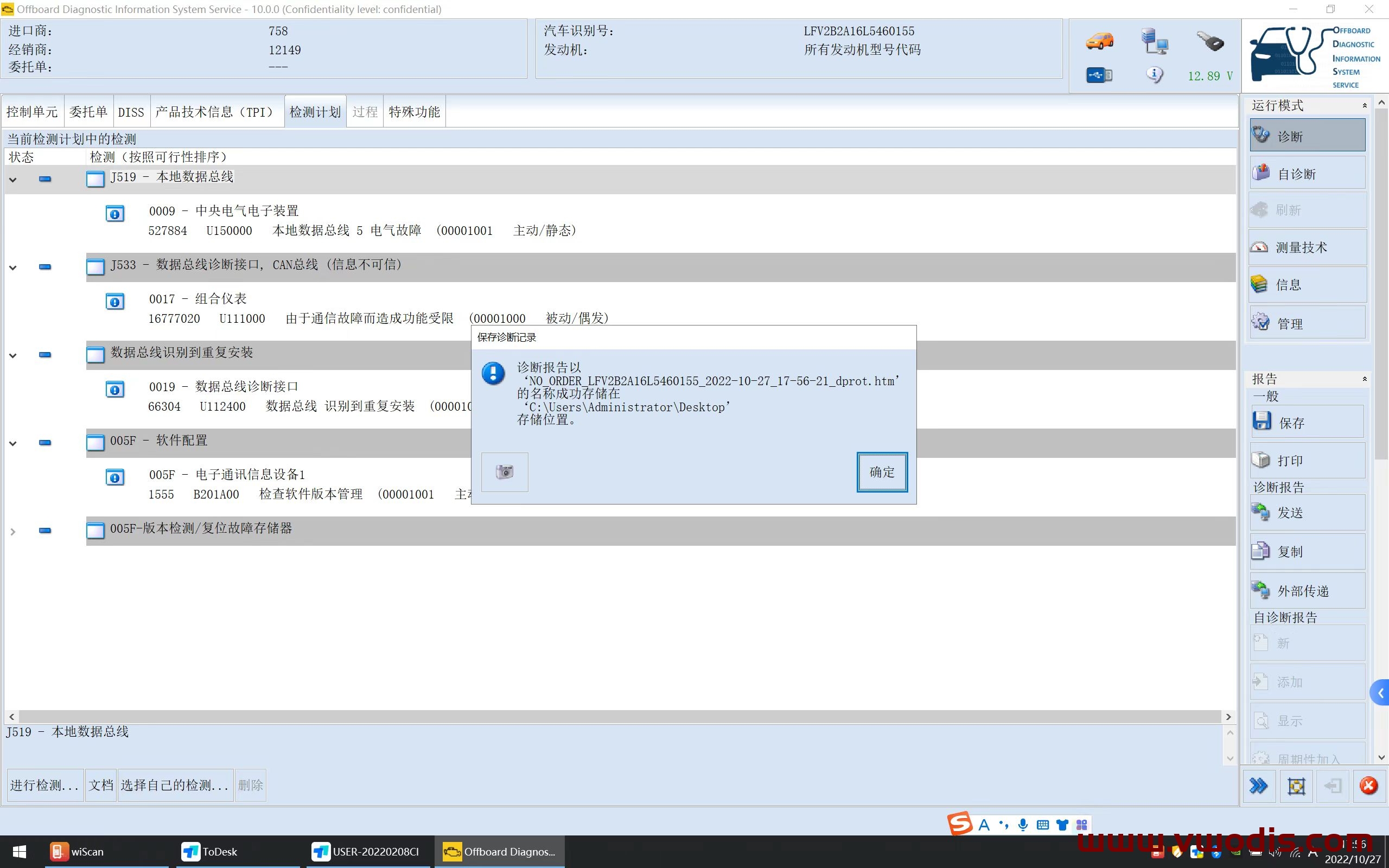Switch to the 控制单元 tab

tap(32, 111)
